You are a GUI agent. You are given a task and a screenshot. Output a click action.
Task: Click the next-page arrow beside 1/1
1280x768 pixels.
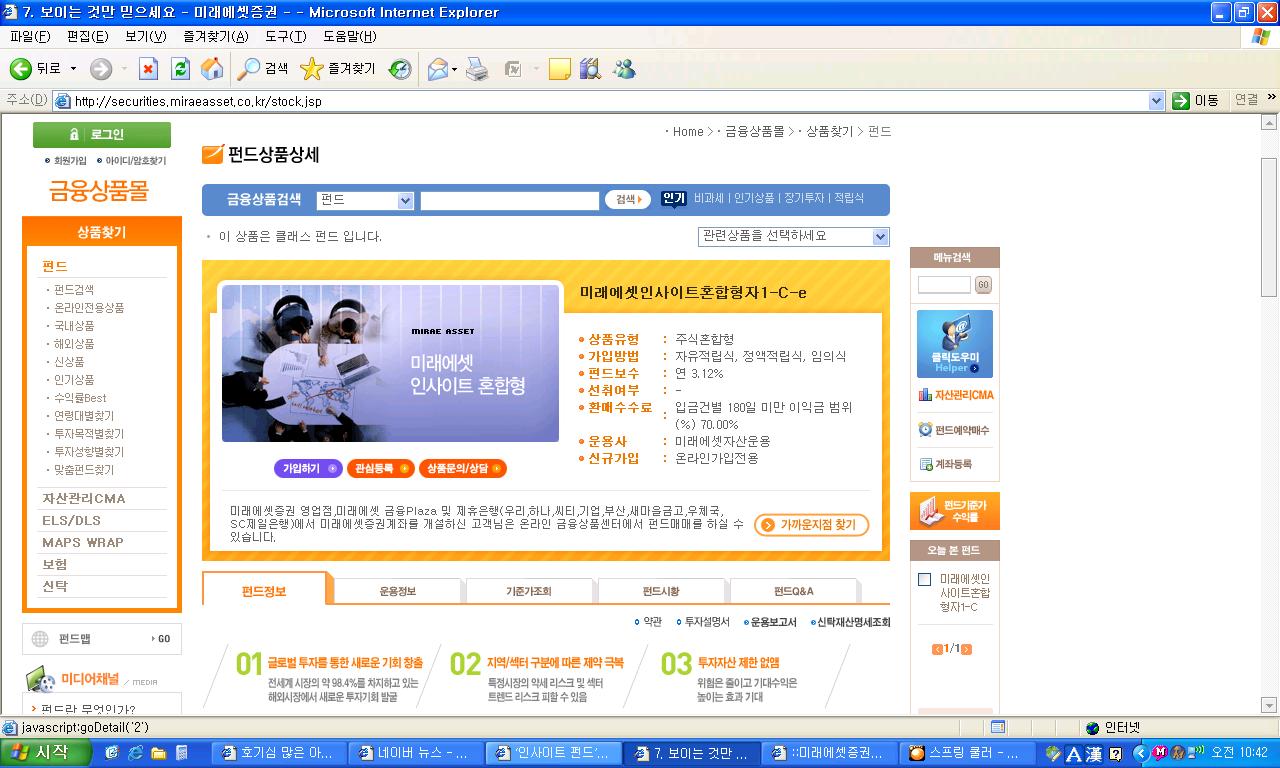click(x=966, y=649)
